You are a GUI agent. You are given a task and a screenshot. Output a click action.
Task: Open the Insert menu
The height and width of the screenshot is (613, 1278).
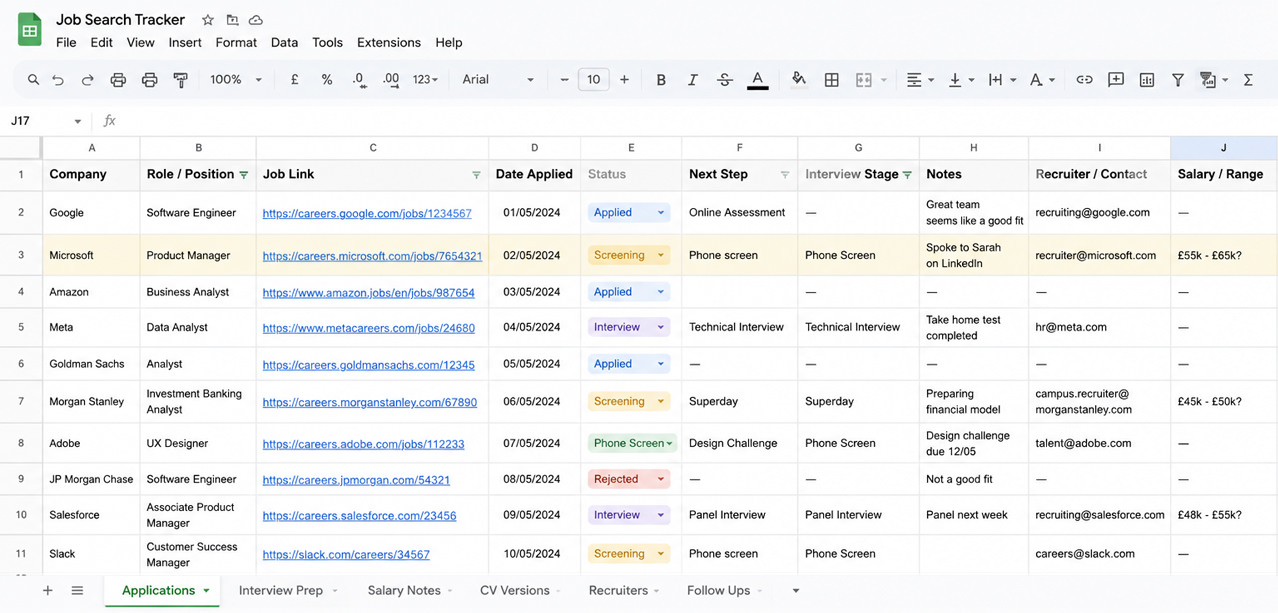tap(185, 43)
